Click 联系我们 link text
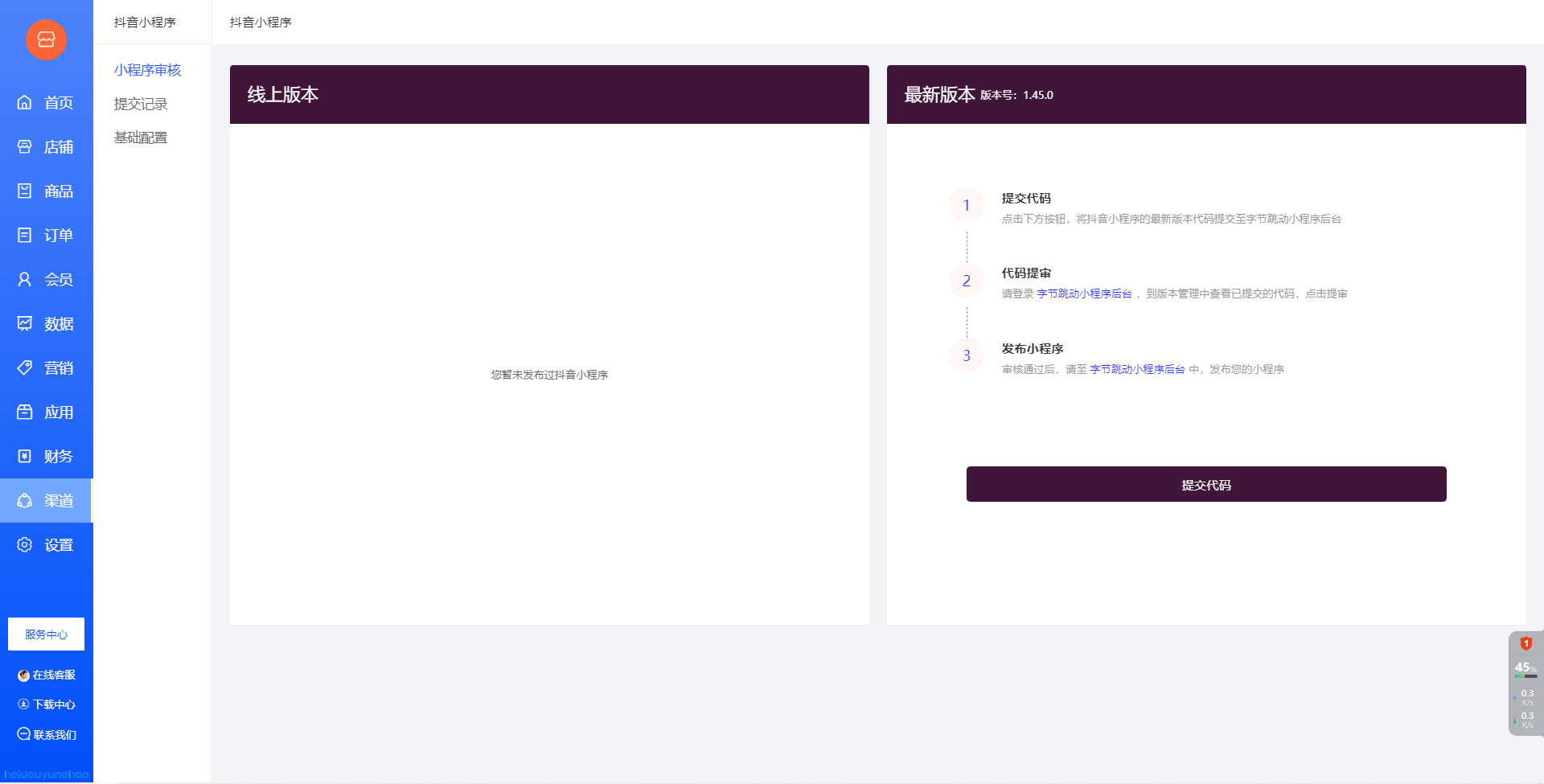The width and height of the screenshot is (1544, 784). (55, 735)
